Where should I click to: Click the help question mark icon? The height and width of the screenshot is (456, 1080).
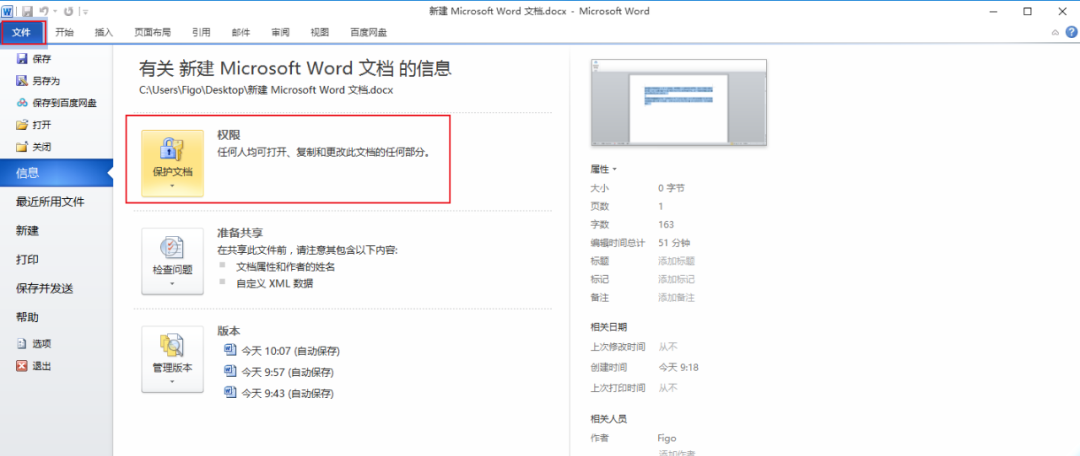coord(1069,32)
